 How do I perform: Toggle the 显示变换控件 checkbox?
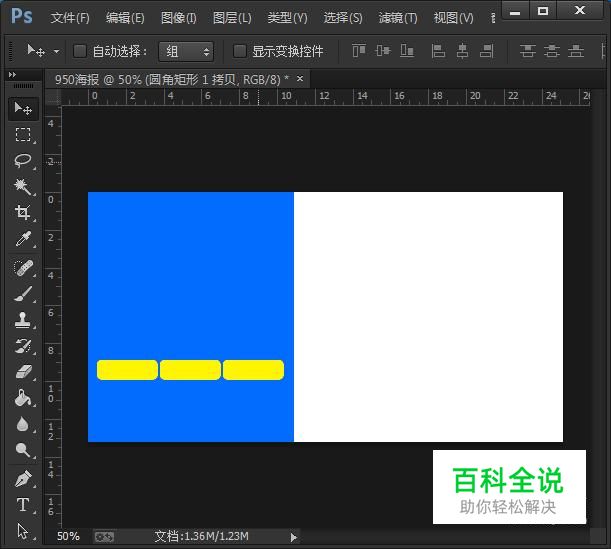pos(239,51)
